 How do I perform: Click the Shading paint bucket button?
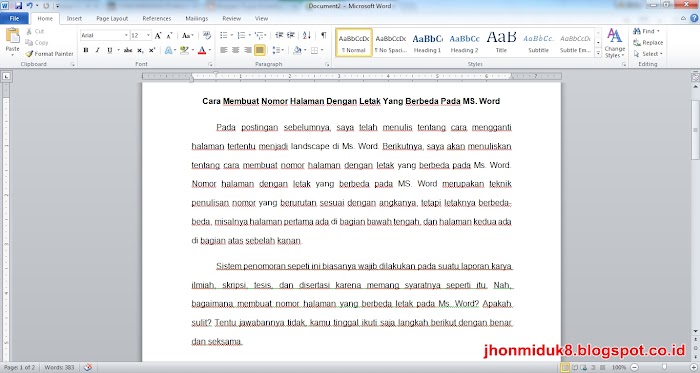pyautogui.click(x=297, y=50)
